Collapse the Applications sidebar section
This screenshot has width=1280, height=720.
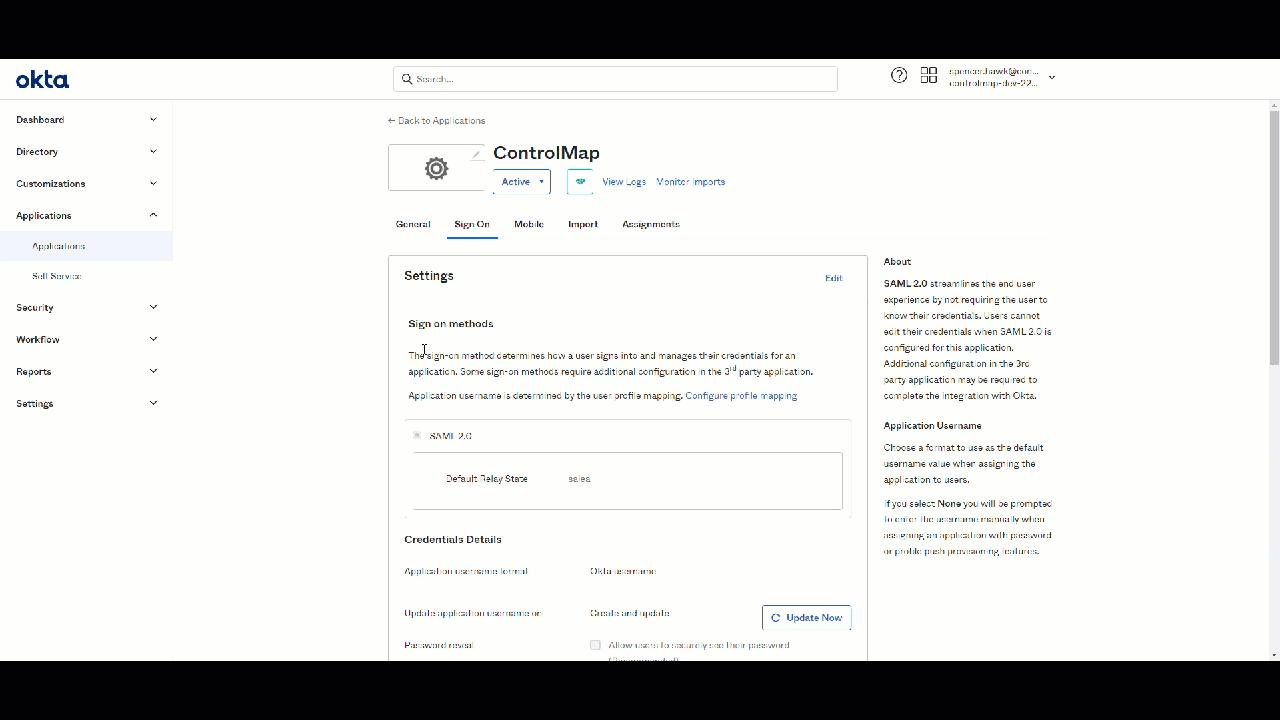click(x=86, y=216)
